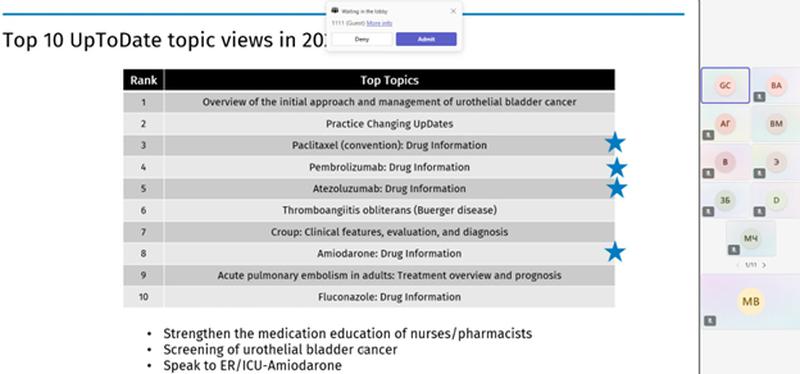Click the star beside Amiodarone row

point(615,252)
